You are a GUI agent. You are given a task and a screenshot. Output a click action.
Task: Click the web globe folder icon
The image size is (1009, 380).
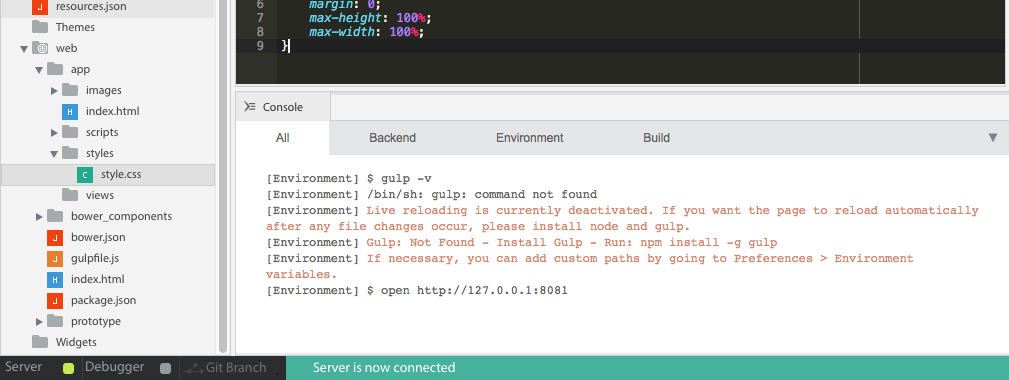(40, 48)
